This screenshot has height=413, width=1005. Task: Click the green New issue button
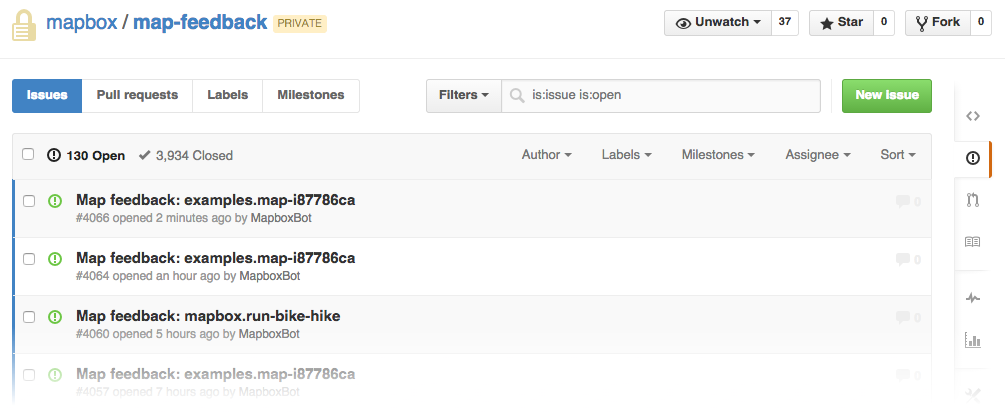coord(886,96)
